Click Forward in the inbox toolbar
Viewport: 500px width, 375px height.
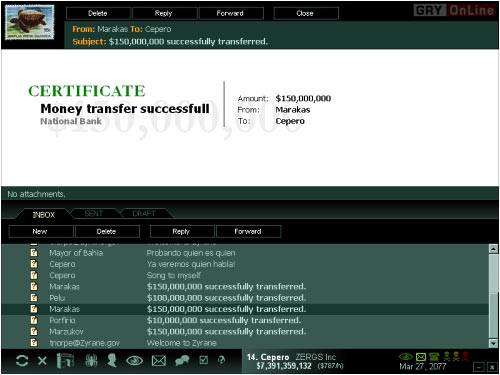[x=248, y=231]
